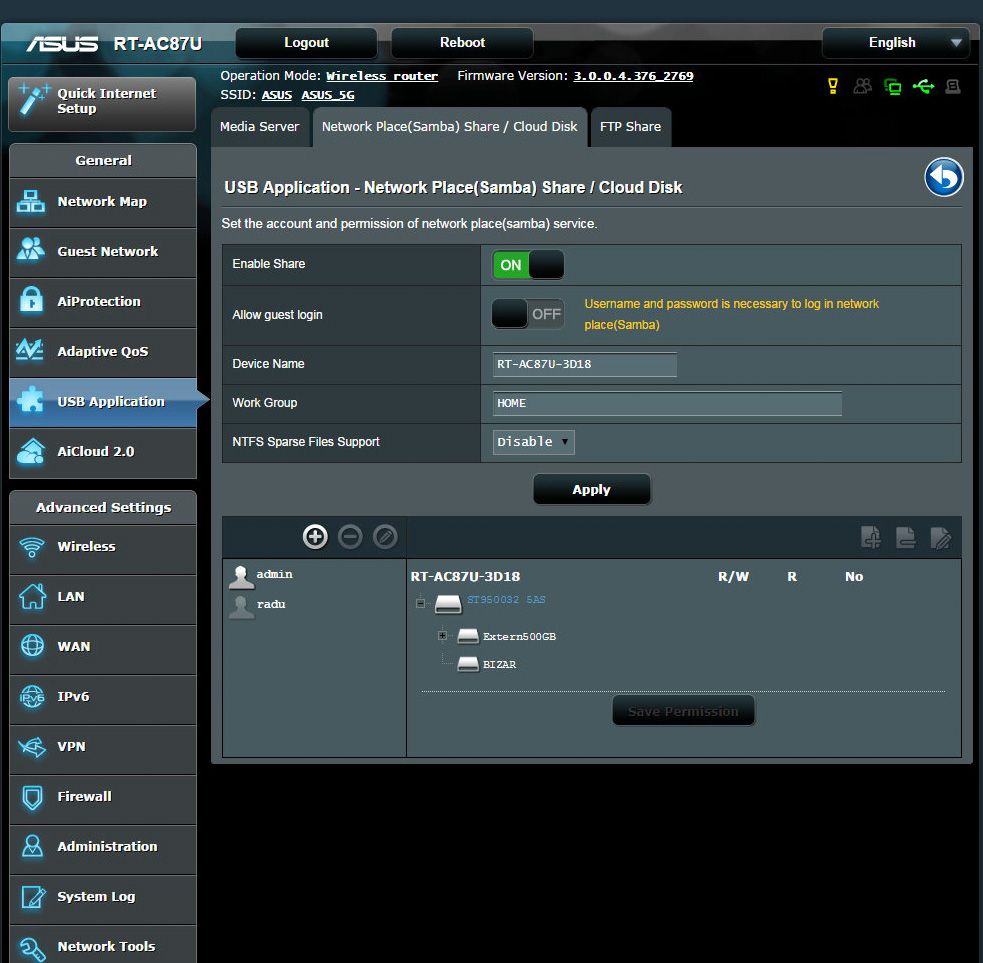Switch to the FTP Share tab
Image resolution: width=983 pixels, height=963 pixels.
631,127
